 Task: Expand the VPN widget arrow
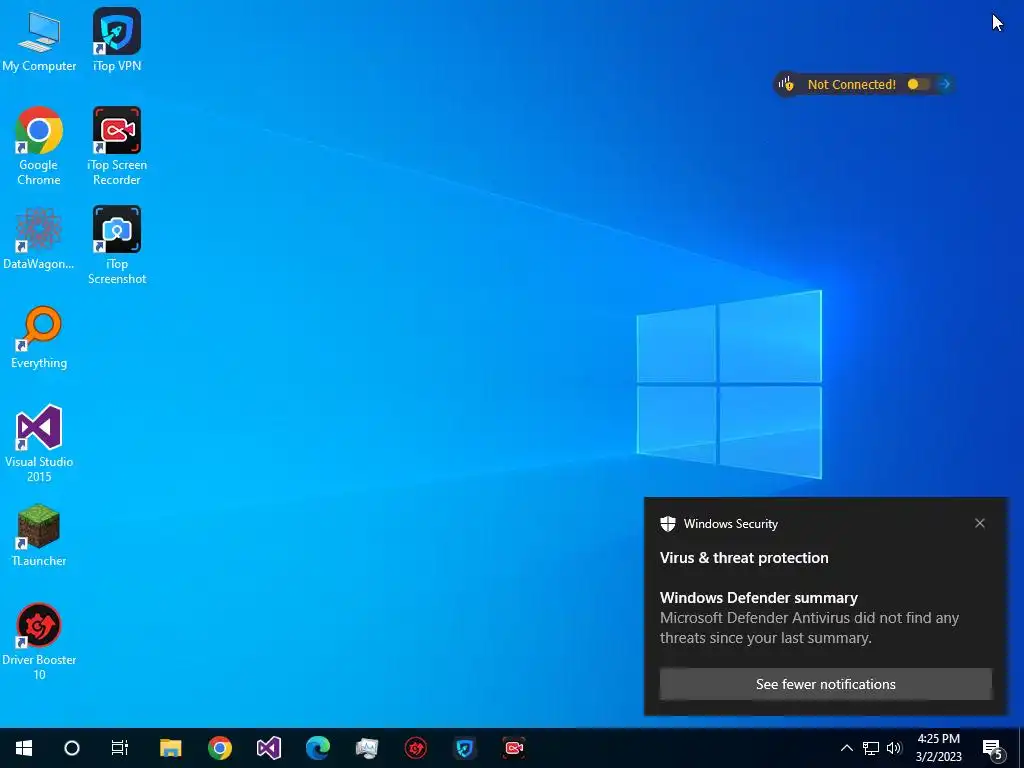click(944, 84)
